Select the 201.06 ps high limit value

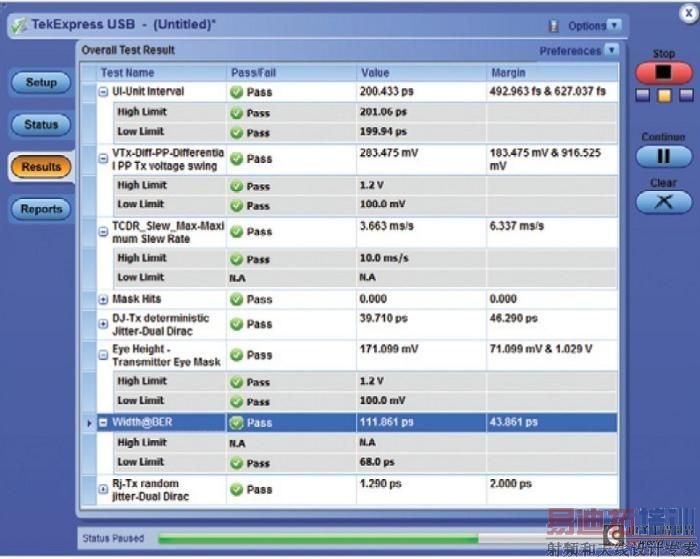pos(383,112)
